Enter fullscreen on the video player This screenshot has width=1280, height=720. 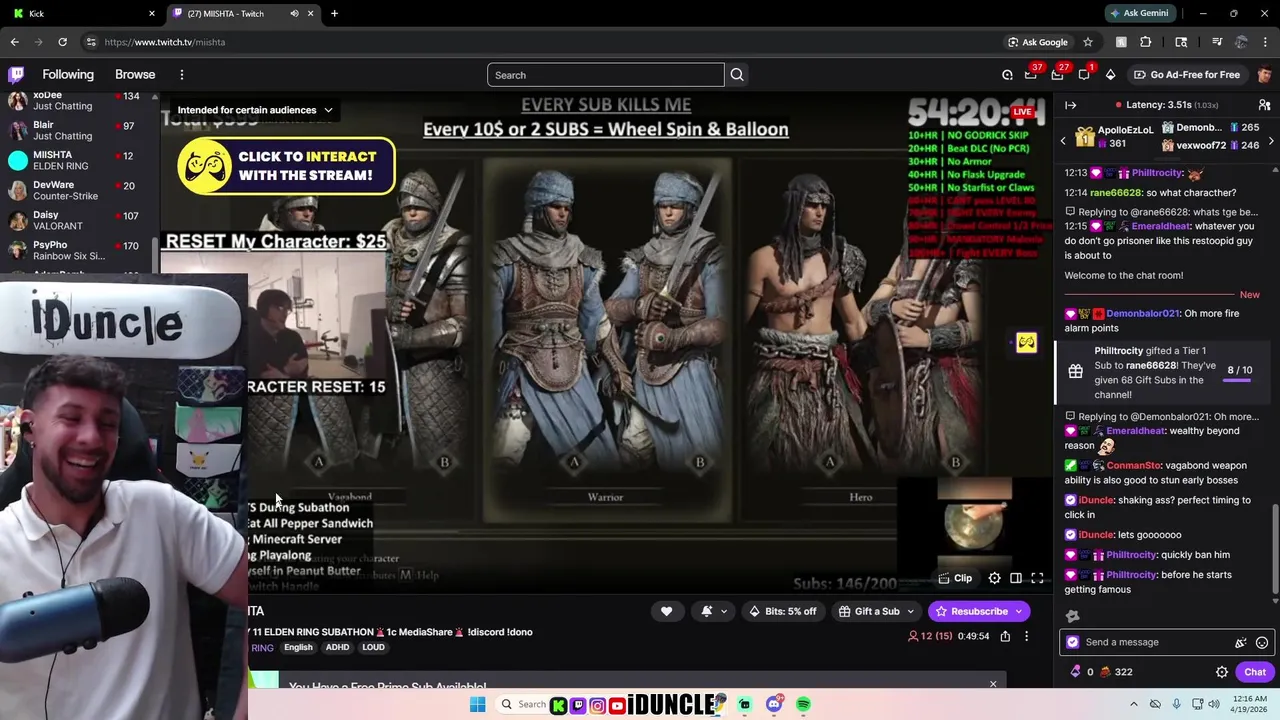coord(1037,578)
